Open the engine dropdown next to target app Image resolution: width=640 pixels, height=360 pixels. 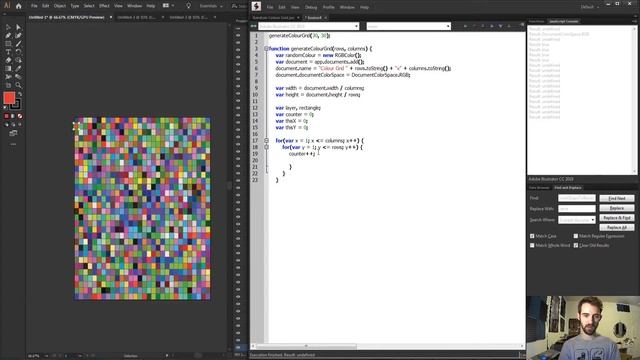(408, 26)
